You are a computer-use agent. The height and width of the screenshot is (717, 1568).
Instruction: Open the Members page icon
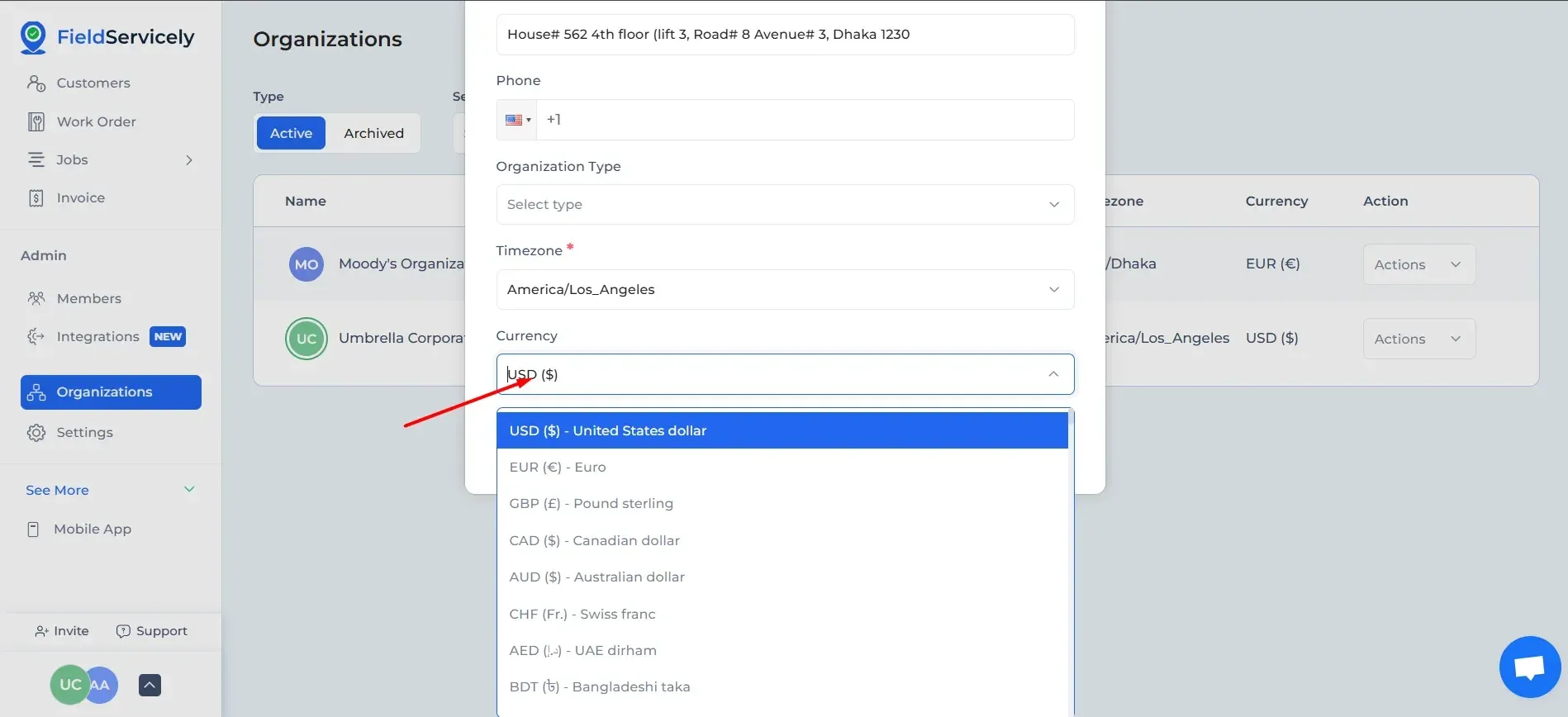point(36,299)
